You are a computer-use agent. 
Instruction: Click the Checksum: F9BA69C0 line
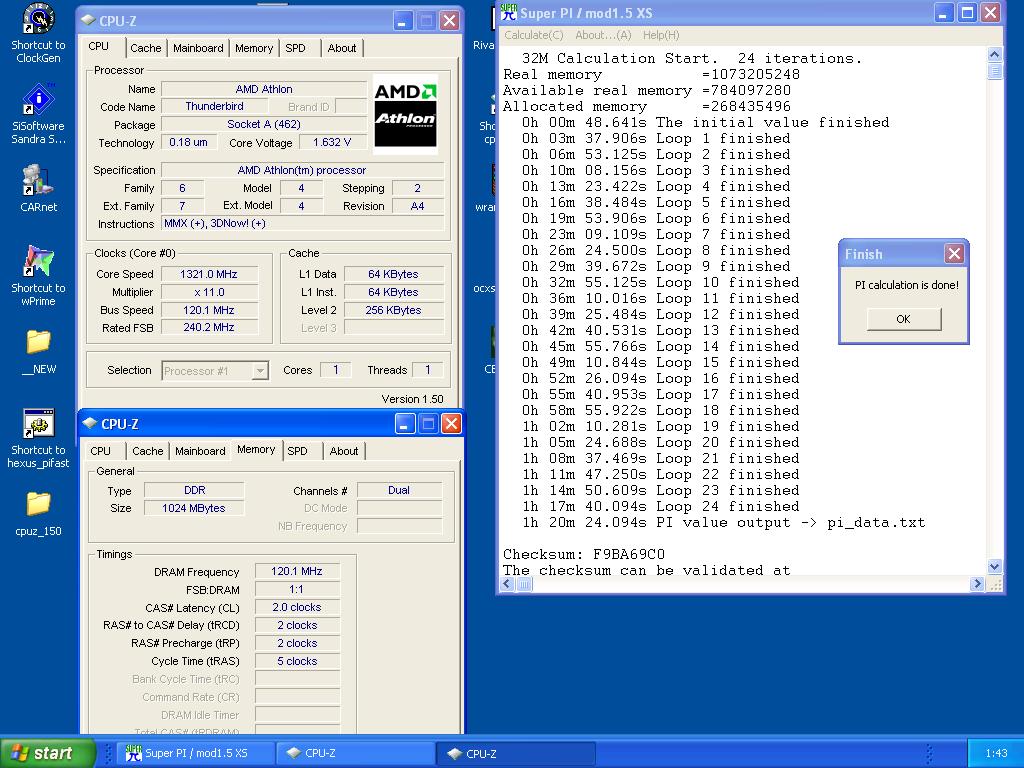click(x=584, y=554)
